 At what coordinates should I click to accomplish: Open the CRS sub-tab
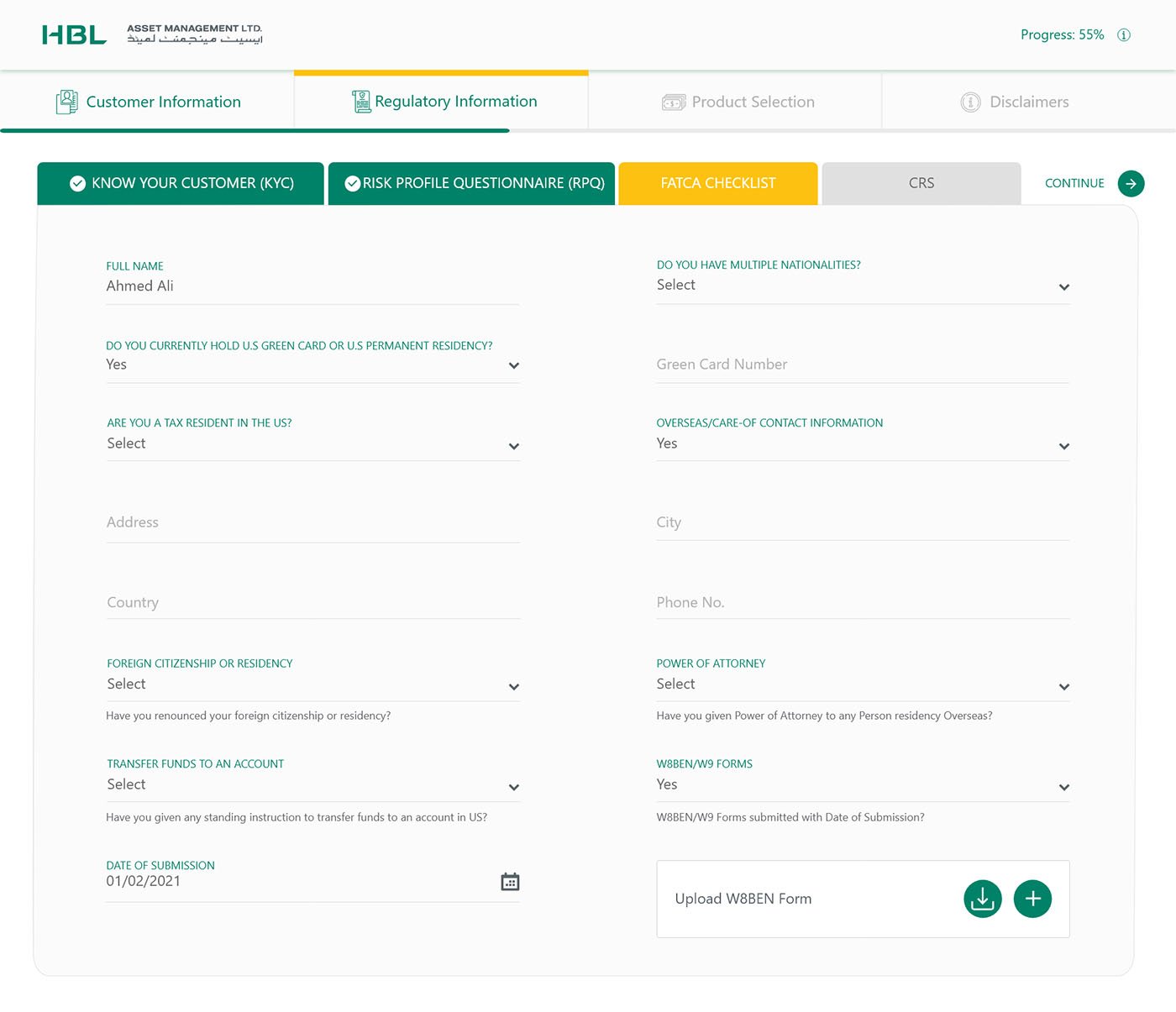[921, 183]
